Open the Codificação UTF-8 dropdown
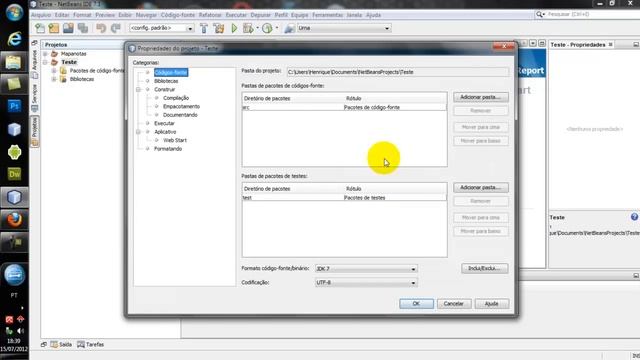This screenshot has height=360, width=640. point(366,282)
